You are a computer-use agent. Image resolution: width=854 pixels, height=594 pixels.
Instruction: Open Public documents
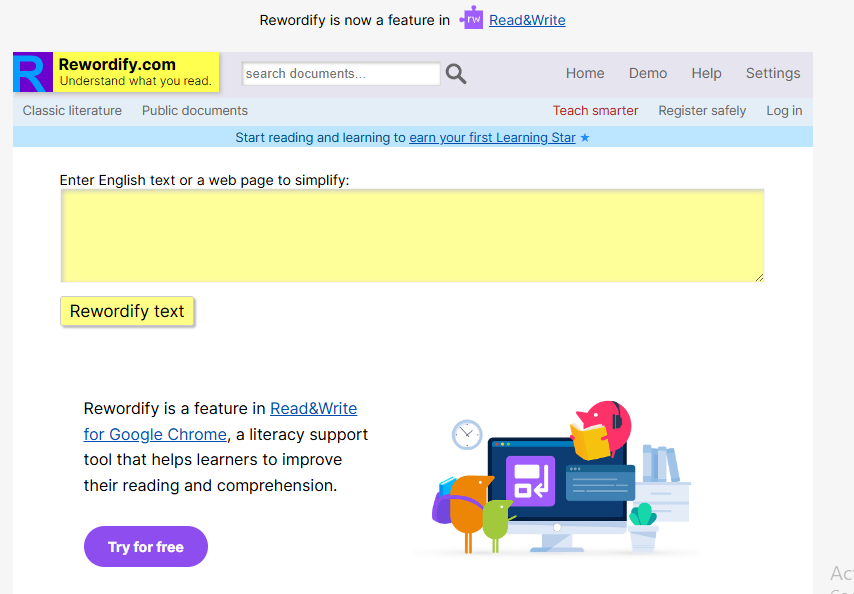tap(194, 111)
